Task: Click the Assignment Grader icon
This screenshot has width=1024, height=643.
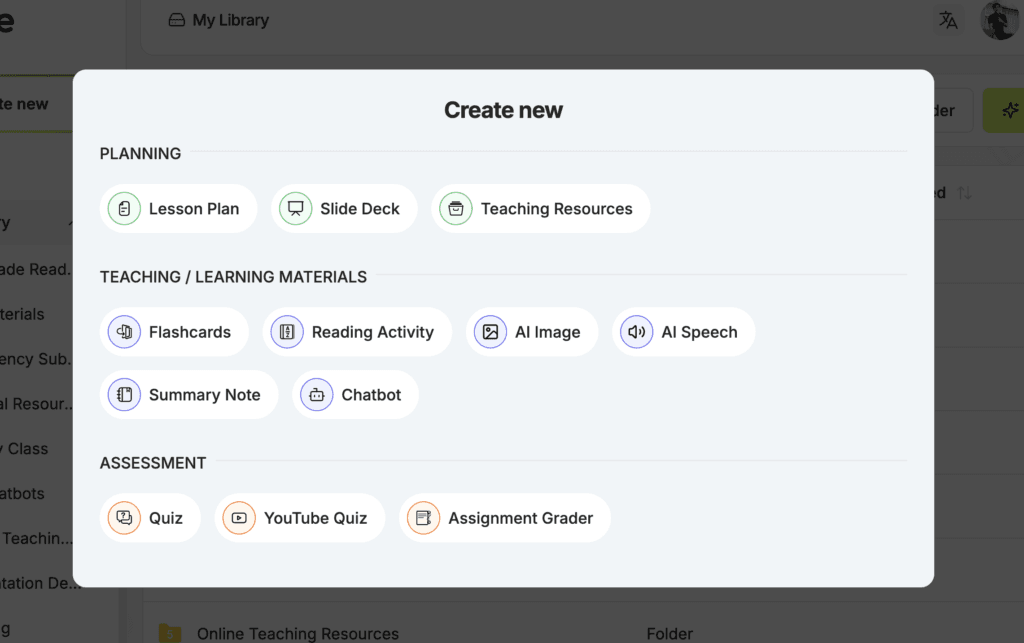Action: [x=423, y=518]
